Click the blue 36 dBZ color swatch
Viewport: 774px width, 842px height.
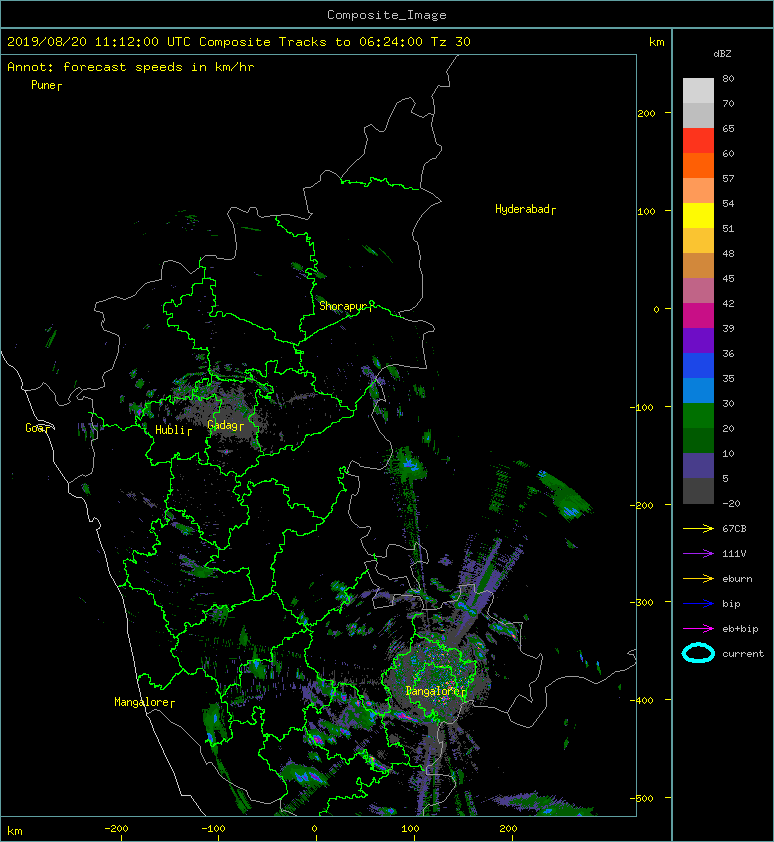(698, 366)
